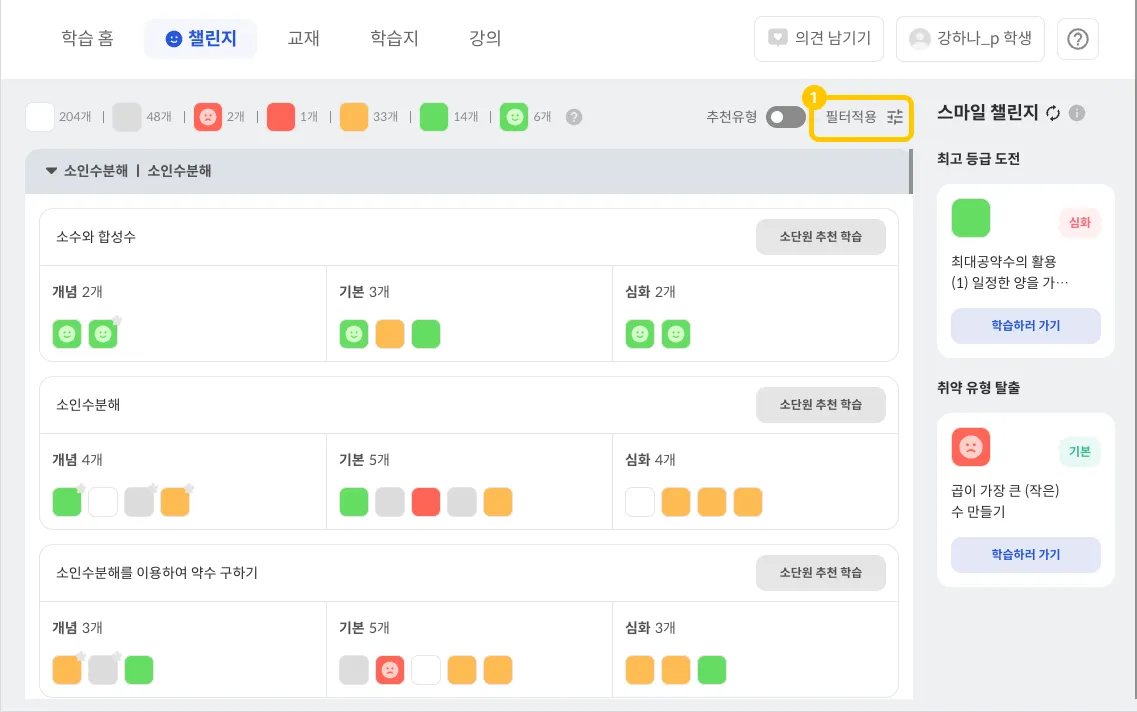Open the 스마일 챌린지 info icon
This screenshot has width=1137, height=712.
tap(1077, 113)
